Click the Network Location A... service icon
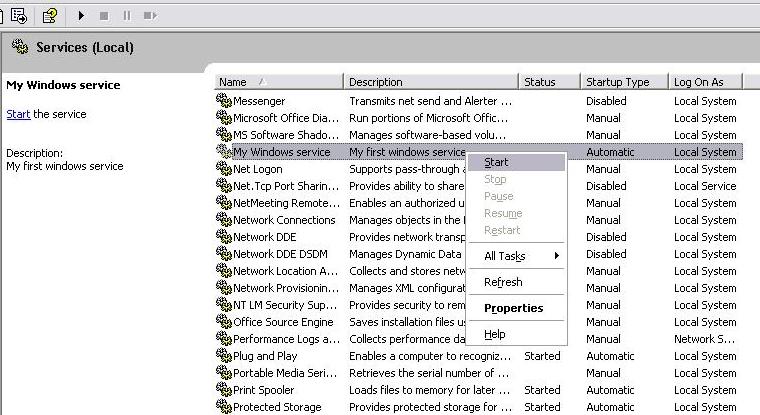Image resolution: width=760 pixels, height=415 pixels. point(223,270)
